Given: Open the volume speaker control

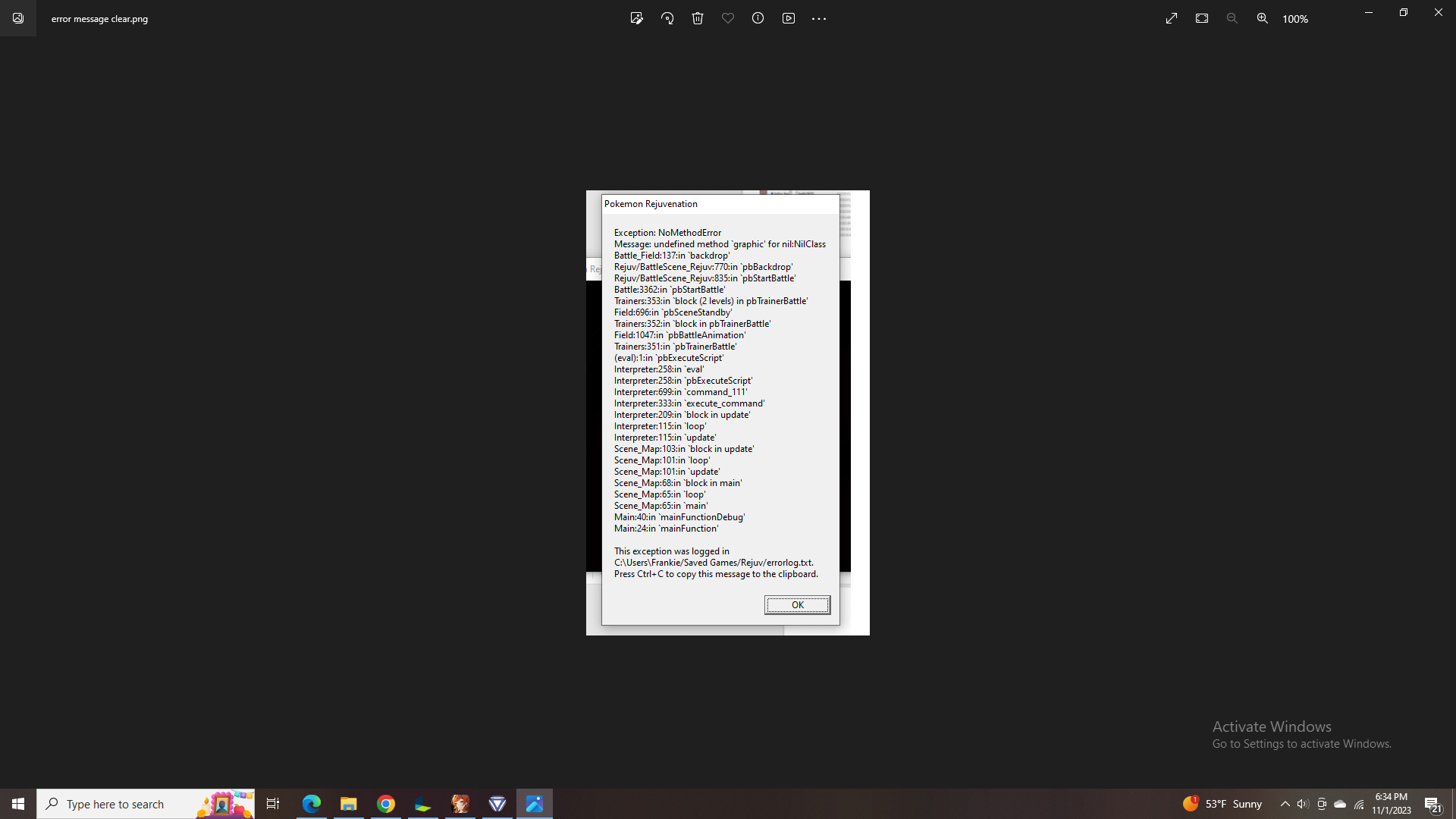Looking at the screenshot, I should click(1303, 804).
